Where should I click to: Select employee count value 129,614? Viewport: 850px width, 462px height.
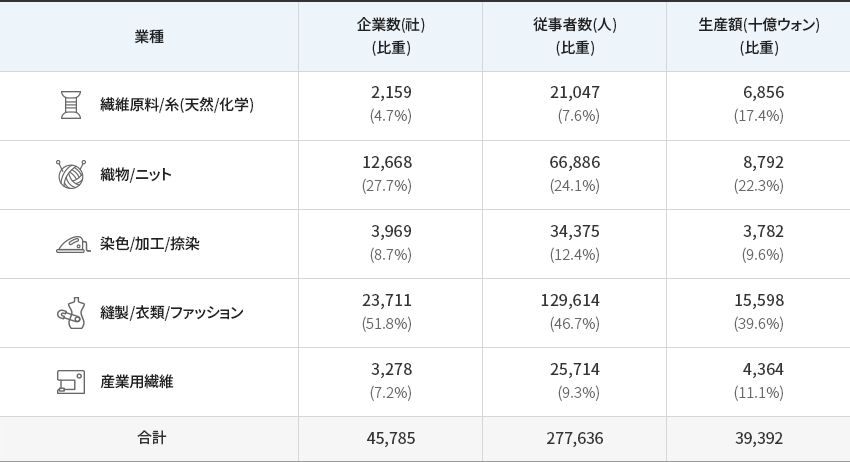(570, 300)
